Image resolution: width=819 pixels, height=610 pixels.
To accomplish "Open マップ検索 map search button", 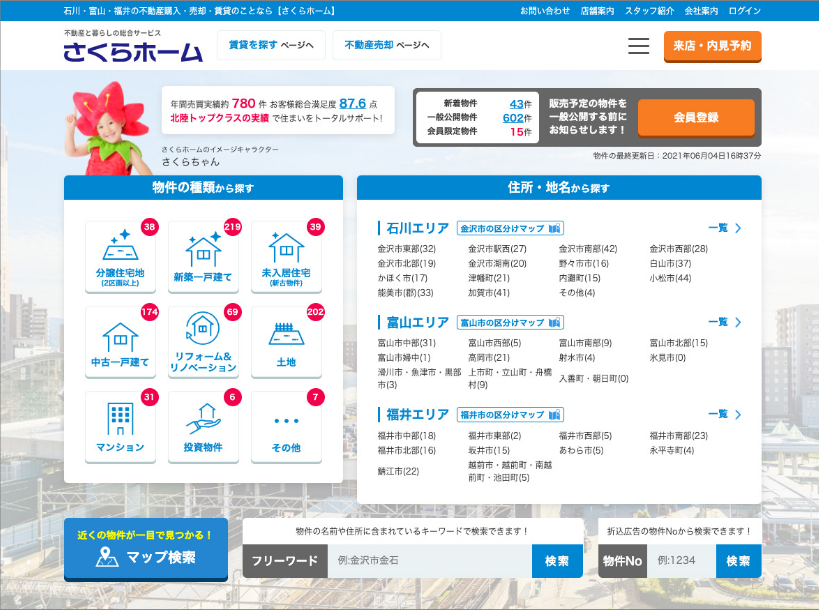I will tap(146, 549).
